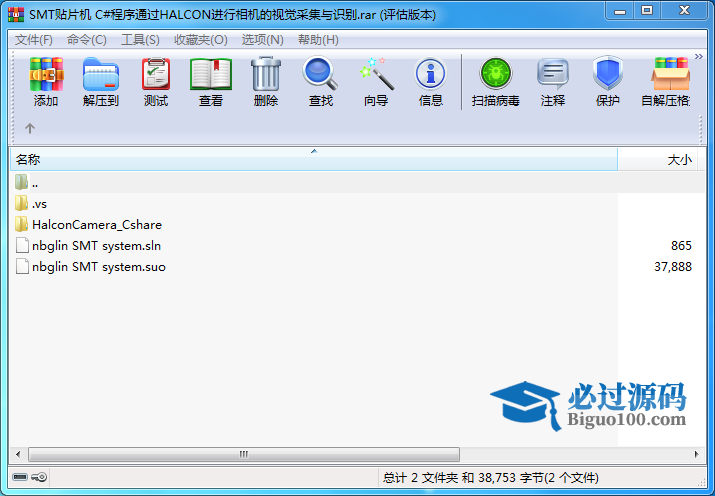
Task: Click the horizontal scrollbar thumb
Action: click(244, 454)
